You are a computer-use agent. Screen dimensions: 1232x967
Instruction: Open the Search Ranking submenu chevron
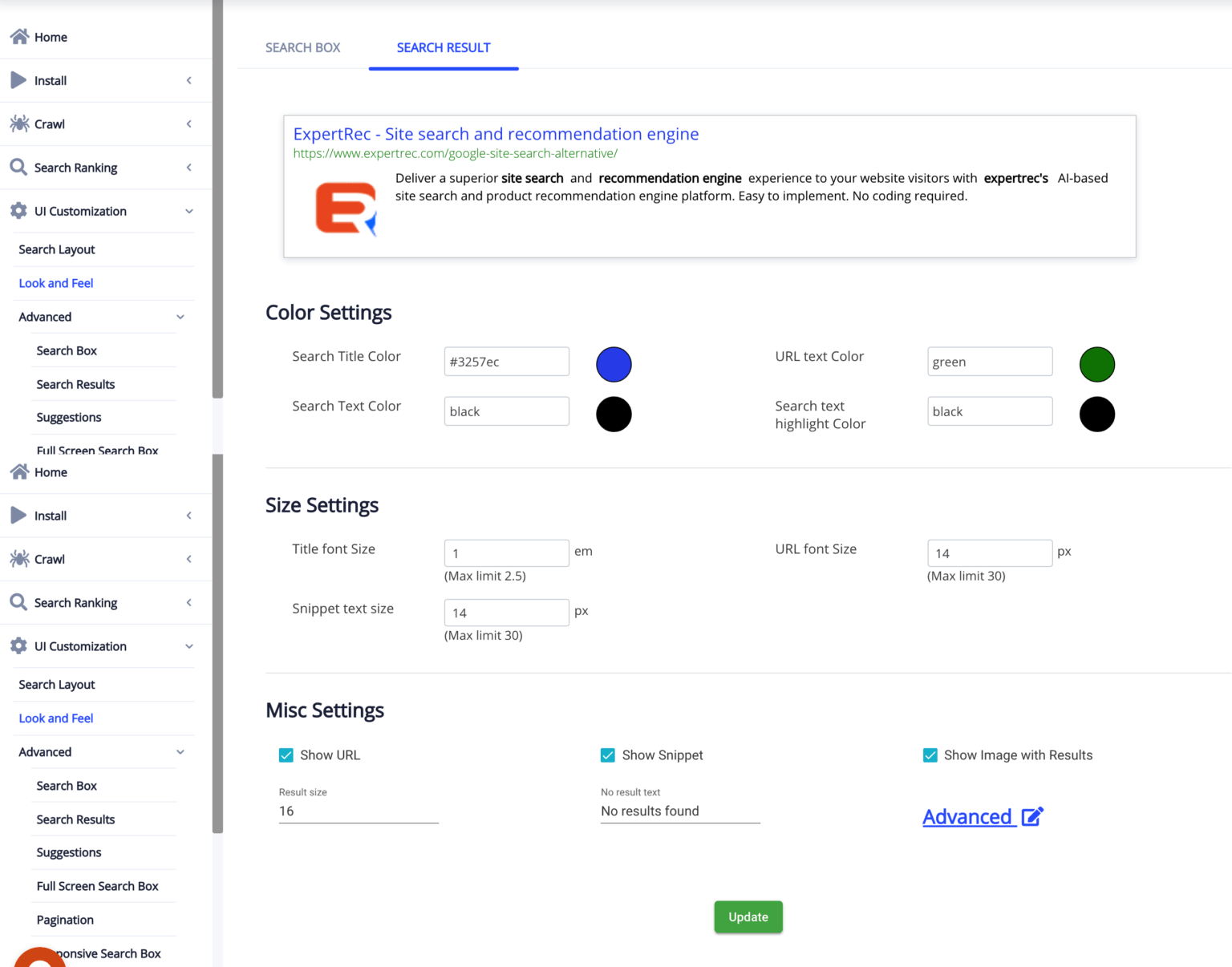click(189, 167)
